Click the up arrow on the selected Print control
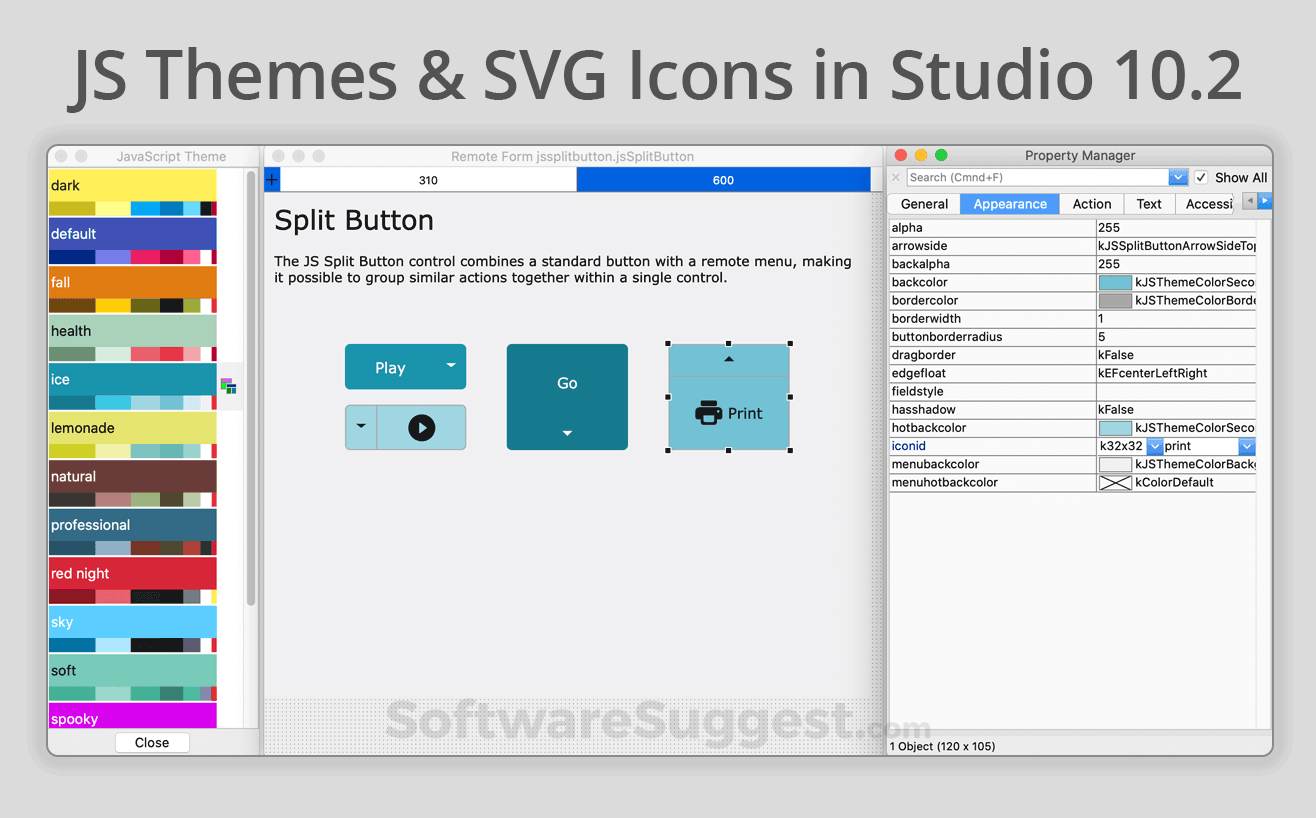The image size is (1316, 818). [728, 359]
